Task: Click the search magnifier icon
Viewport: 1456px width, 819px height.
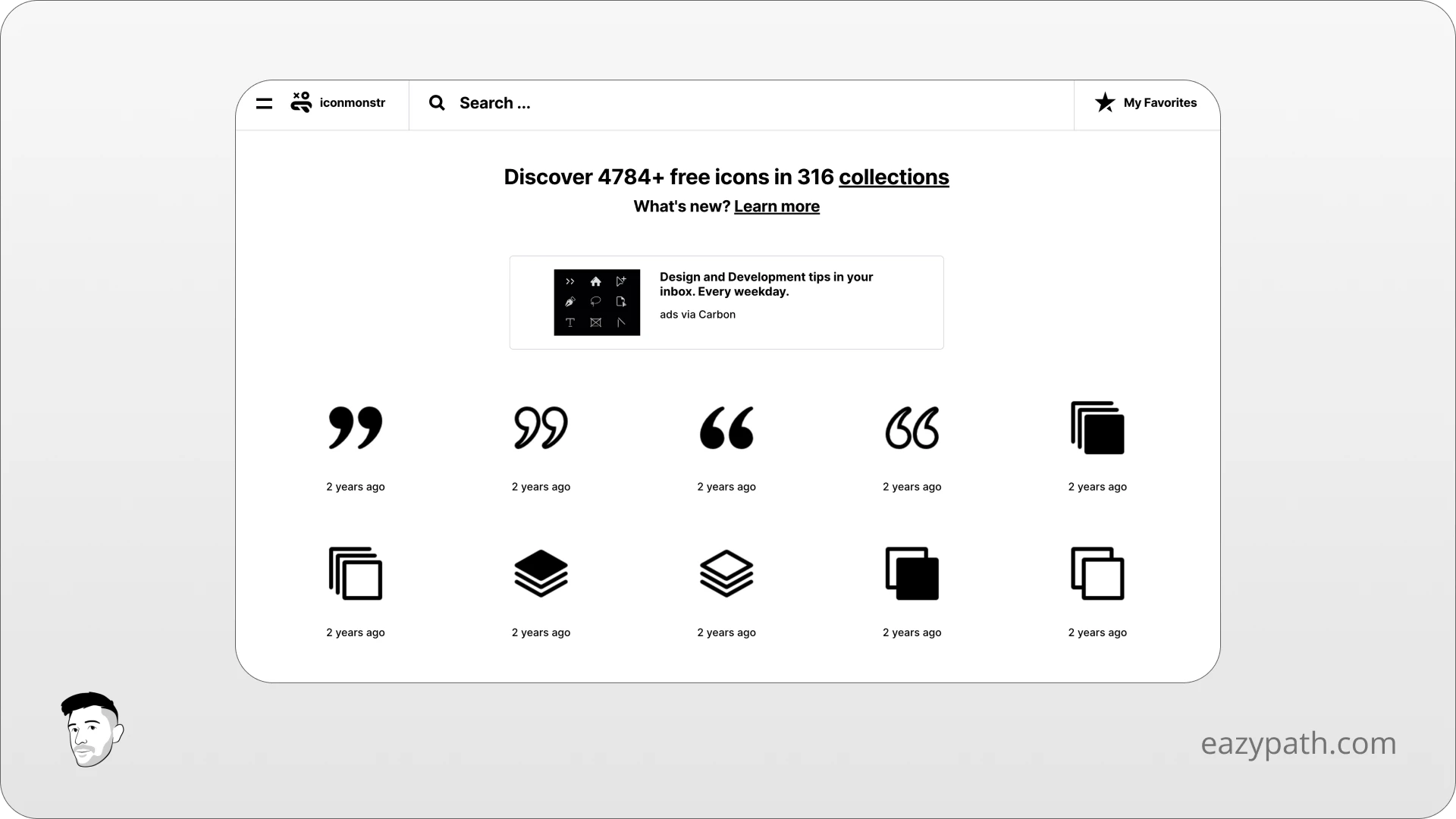Action: [x=437, y=102]
